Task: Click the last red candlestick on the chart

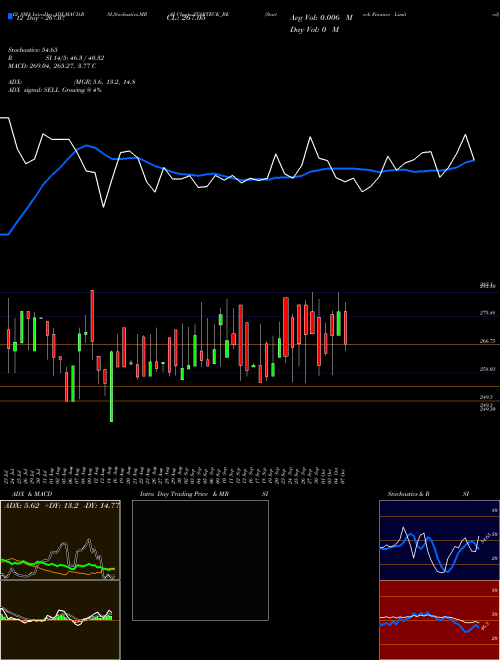Action: point(346,327)
